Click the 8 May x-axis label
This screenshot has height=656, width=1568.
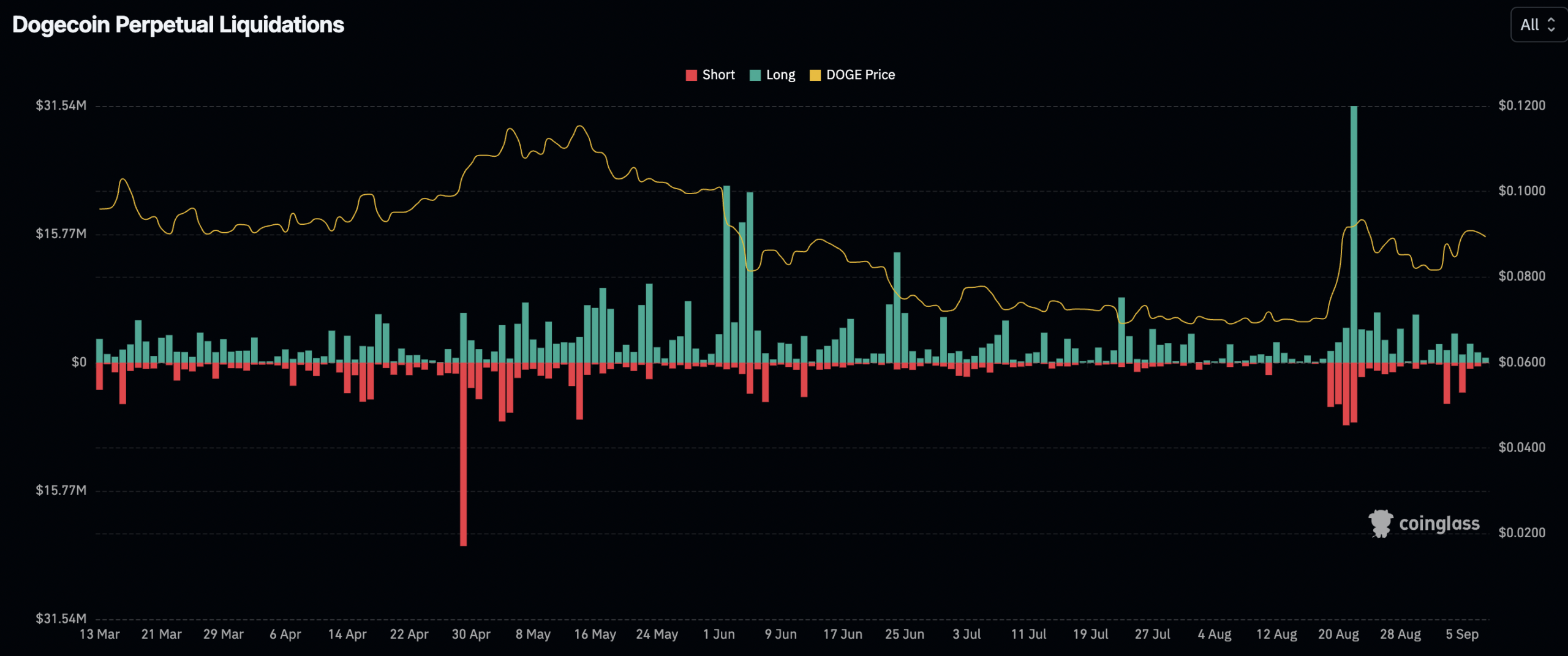[x=533, y=634]
